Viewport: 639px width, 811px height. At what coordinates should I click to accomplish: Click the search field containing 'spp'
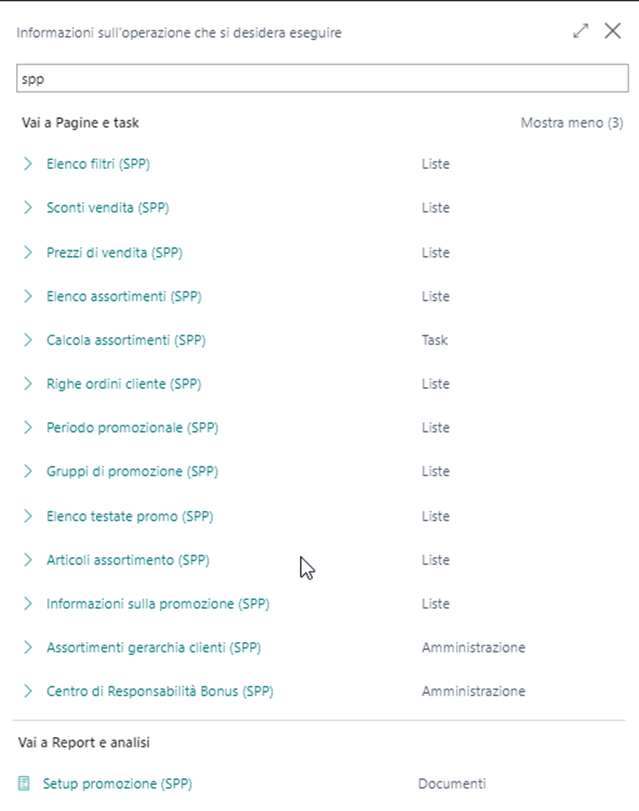[319, 79]
